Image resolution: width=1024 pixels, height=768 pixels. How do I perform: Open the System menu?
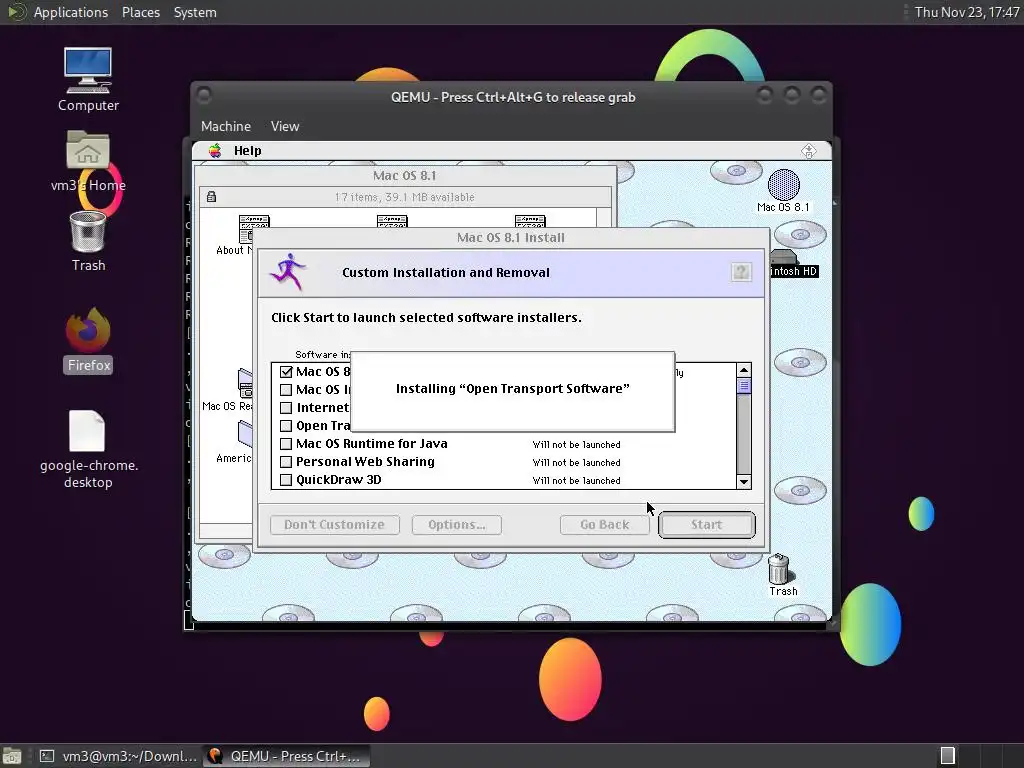click(195, 12)
